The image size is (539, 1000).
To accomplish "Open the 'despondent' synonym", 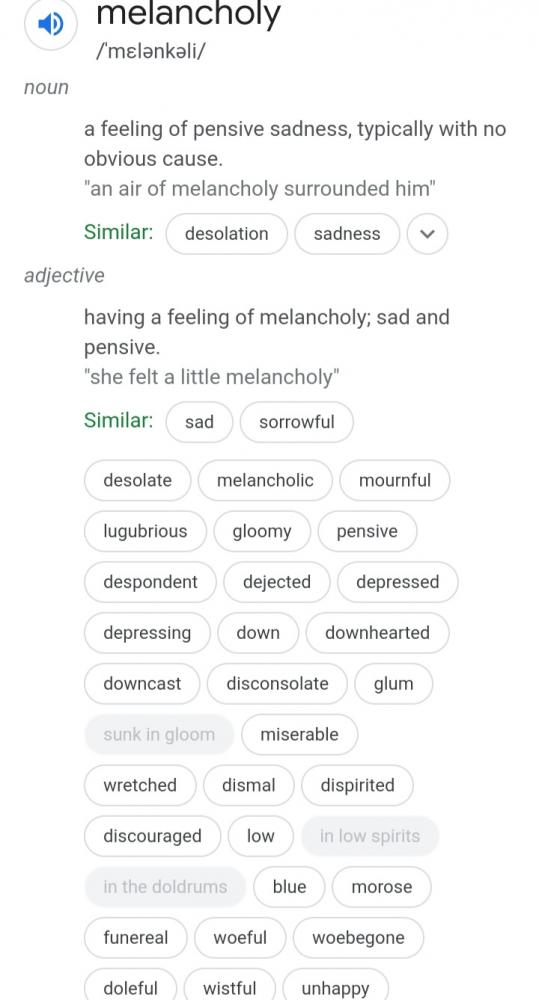I will 151,582.
